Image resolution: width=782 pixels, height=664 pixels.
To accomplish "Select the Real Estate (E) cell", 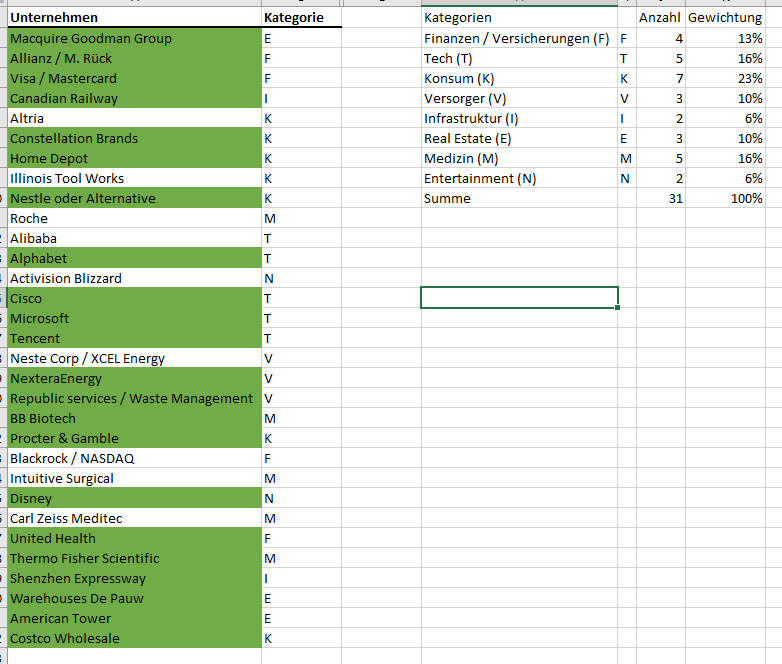I will pyautogui.click(x=519, y=138).
